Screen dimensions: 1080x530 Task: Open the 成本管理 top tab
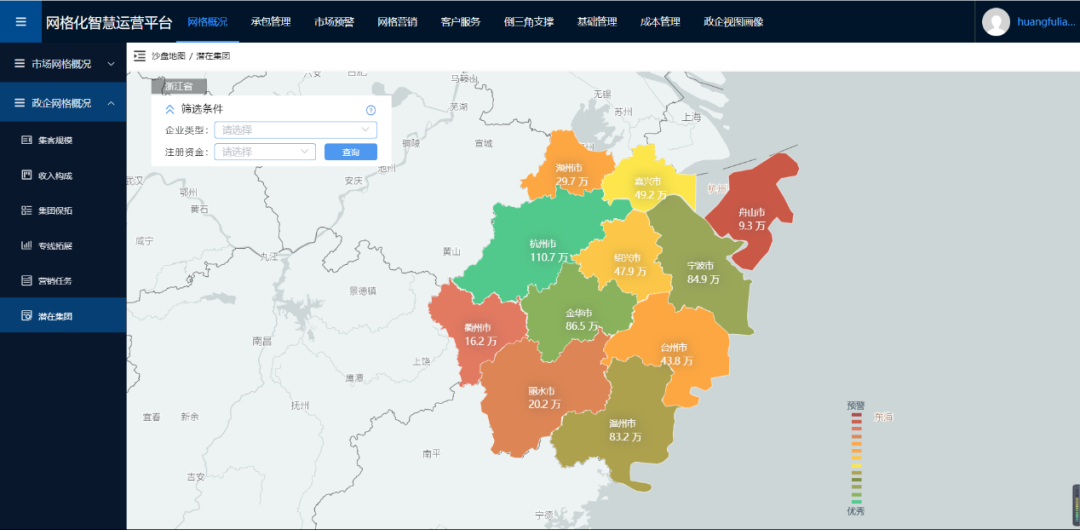click(660, 22)
